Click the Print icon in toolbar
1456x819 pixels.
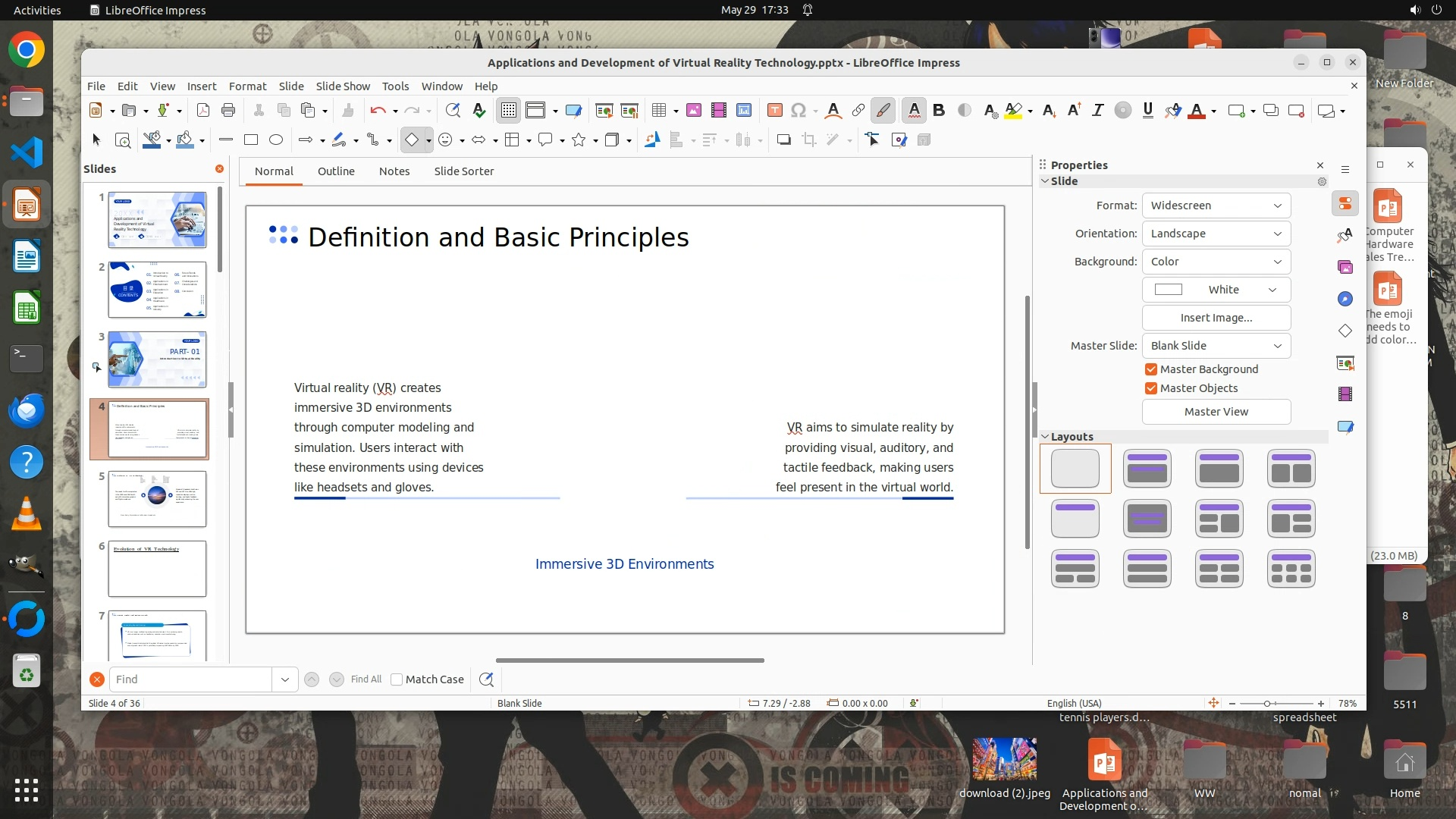tap(228, 111)
